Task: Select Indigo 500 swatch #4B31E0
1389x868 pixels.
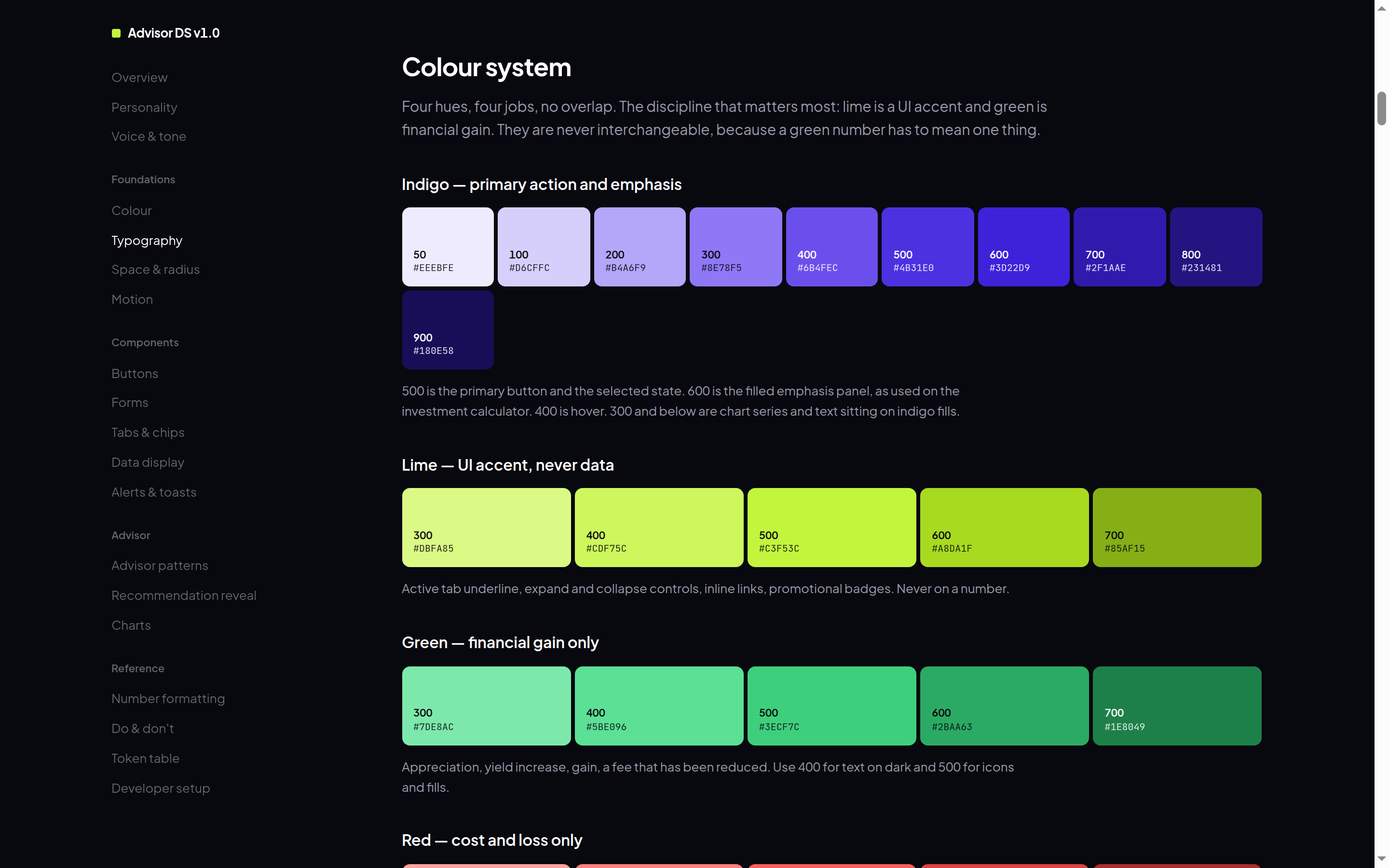Action: tap(927, 247)
